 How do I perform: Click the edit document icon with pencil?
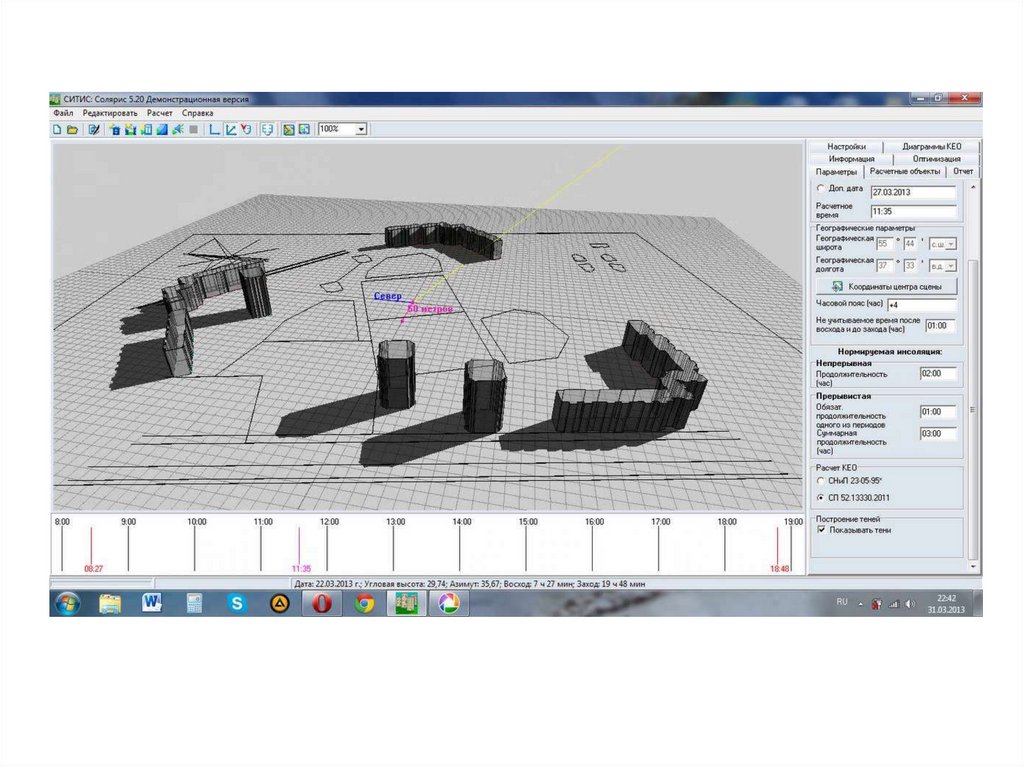(93, 129)
